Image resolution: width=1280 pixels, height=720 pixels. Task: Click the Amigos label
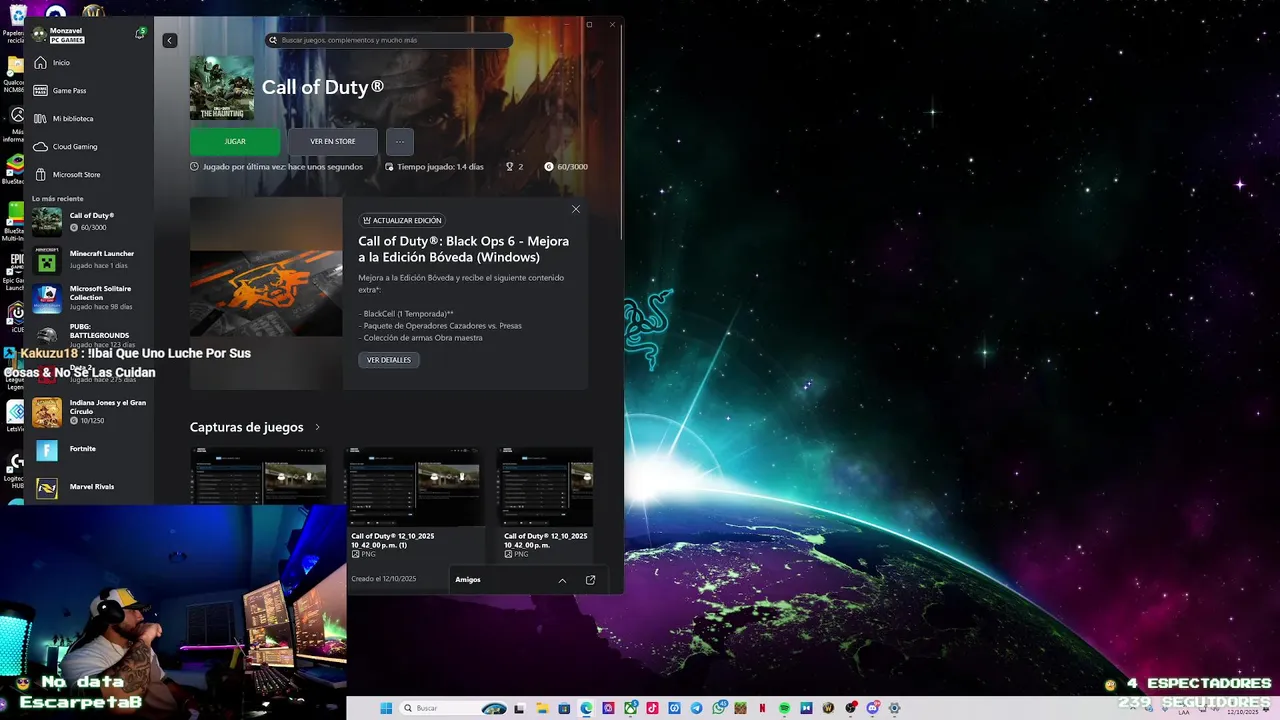click(468, 580)
